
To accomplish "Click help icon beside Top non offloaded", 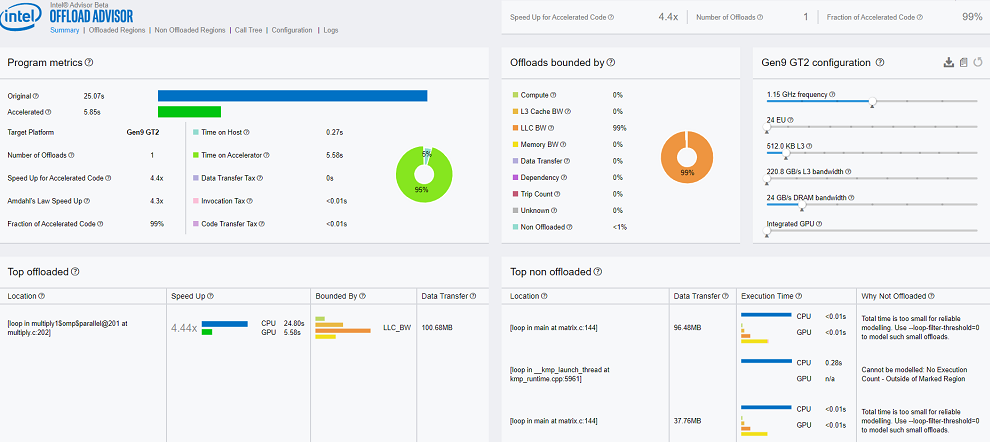I will [596, 271].
